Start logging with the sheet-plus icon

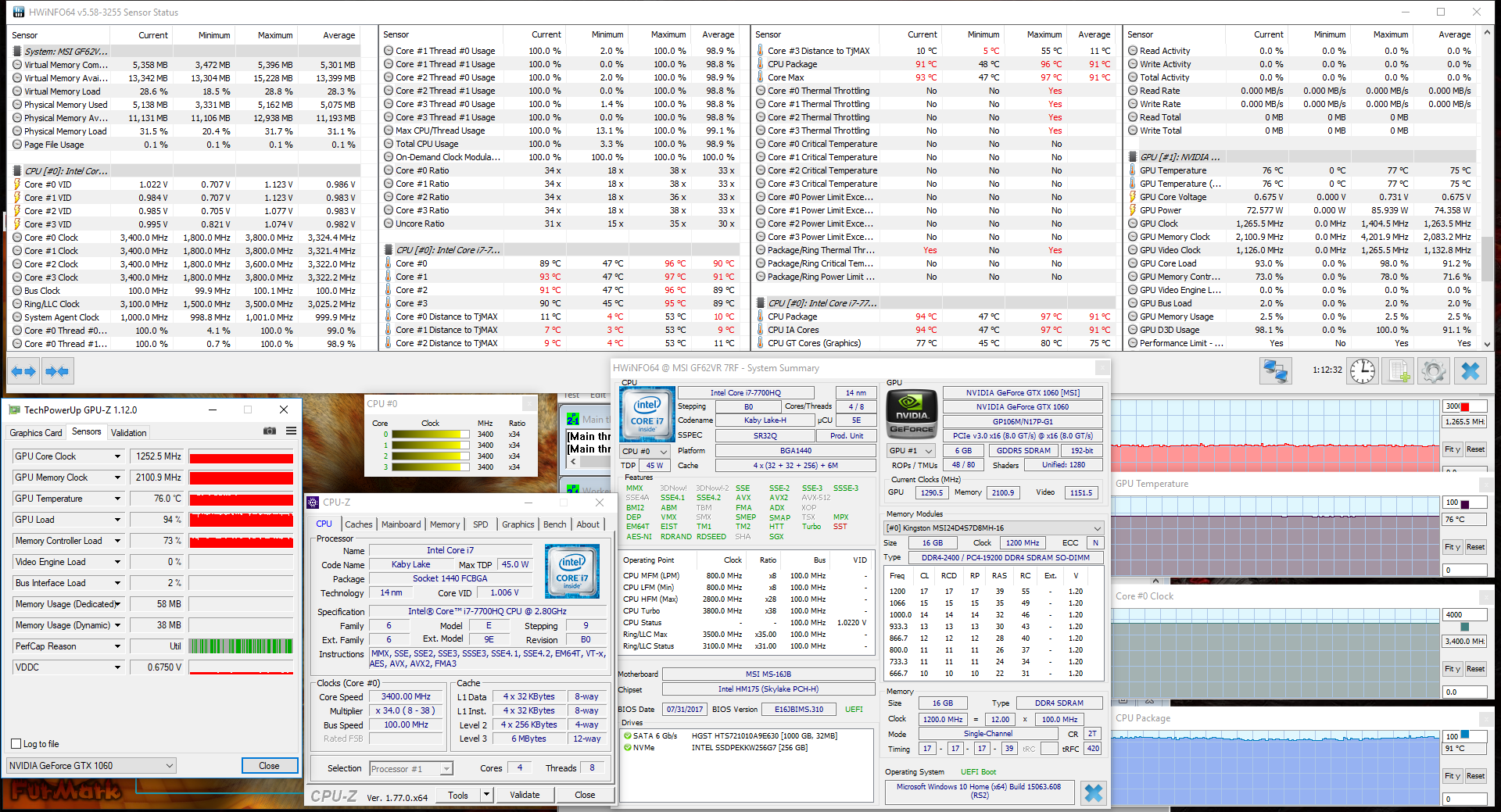(1399, 370)
